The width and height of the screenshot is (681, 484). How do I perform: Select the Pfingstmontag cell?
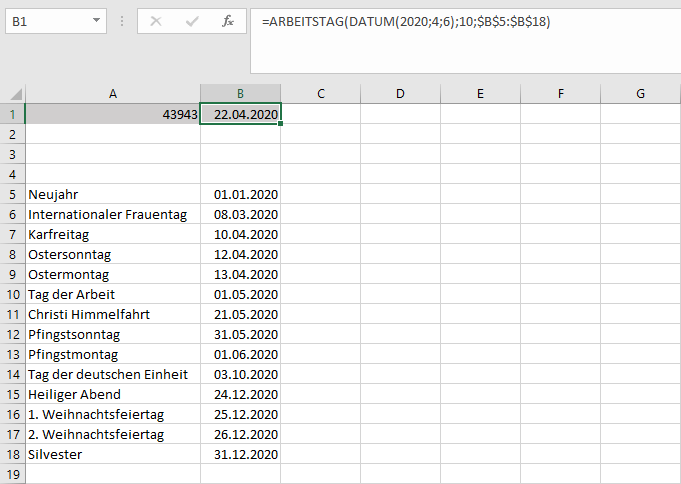(x=113, y=354)
